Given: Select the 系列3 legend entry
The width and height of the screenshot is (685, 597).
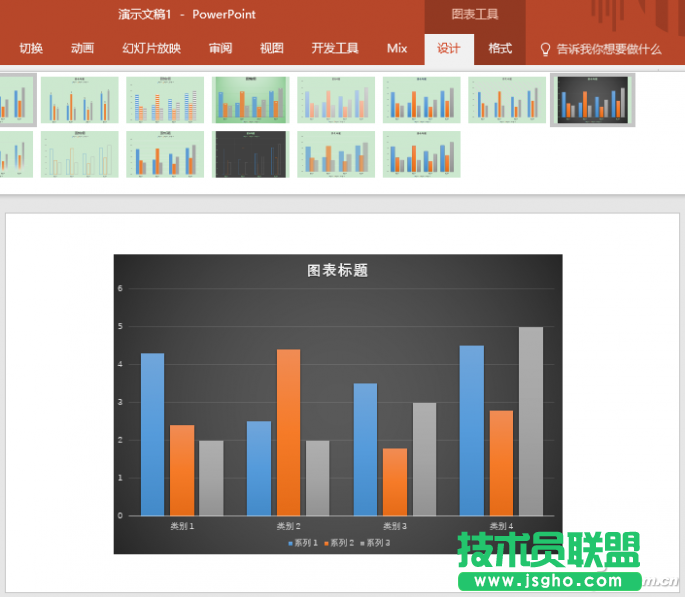Looking at the screenshot, I should [375, 543].
